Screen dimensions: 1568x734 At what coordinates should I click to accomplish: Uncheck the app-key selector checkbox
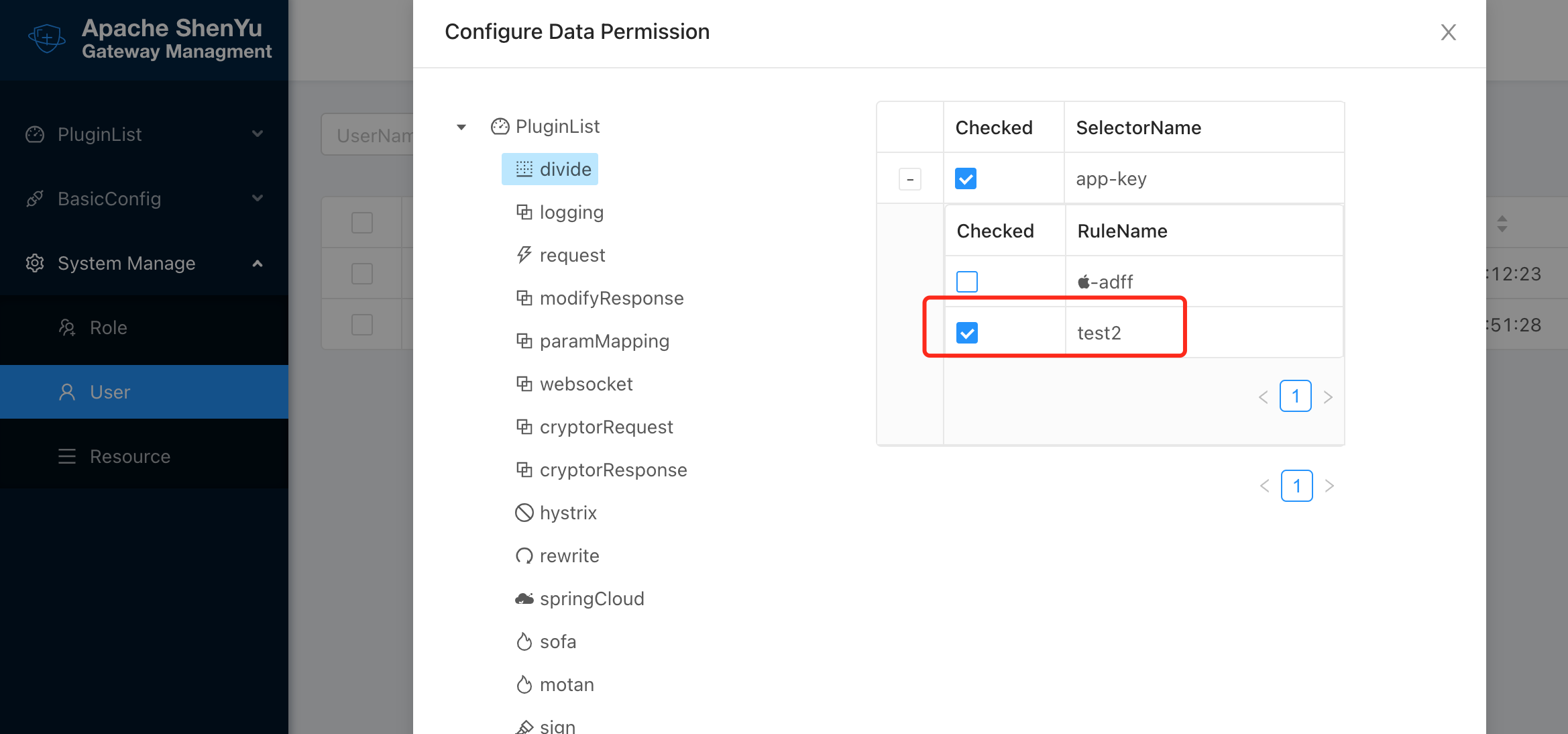[x=966, y=179]
